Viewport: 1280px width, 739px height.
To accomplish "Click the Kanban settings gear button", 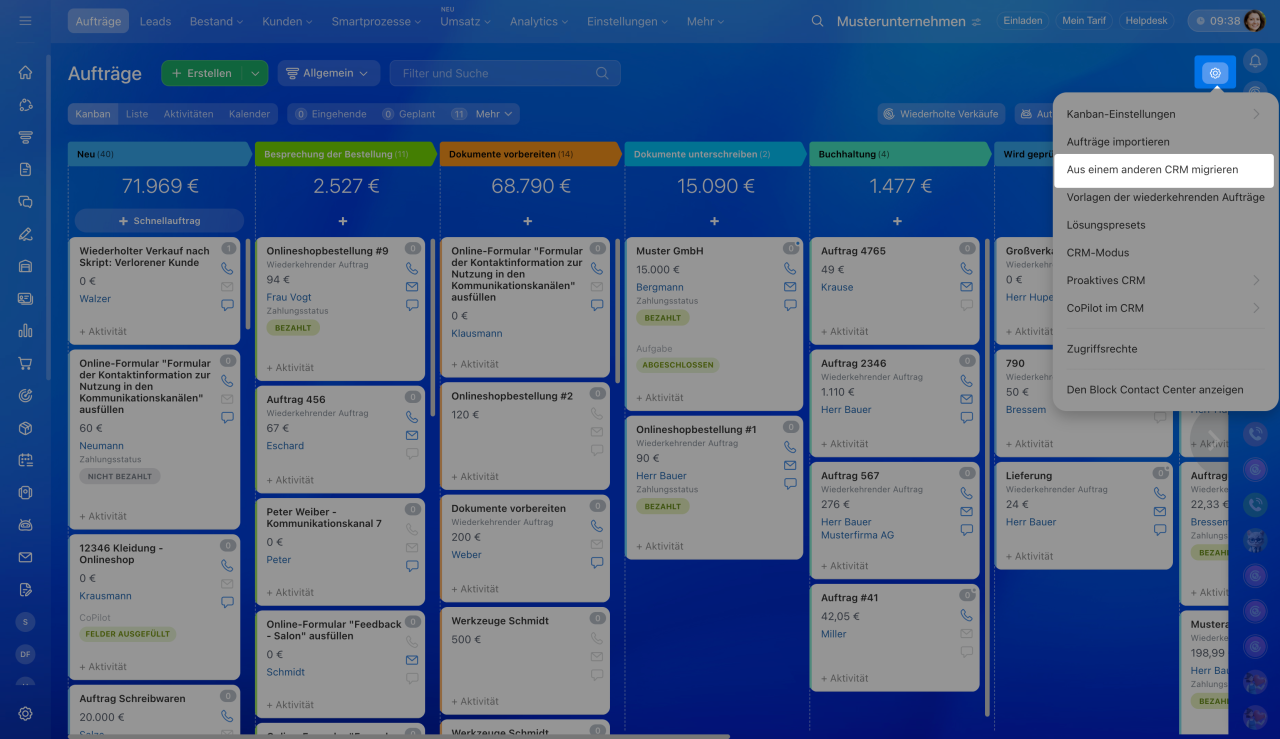I will 1215,72.
